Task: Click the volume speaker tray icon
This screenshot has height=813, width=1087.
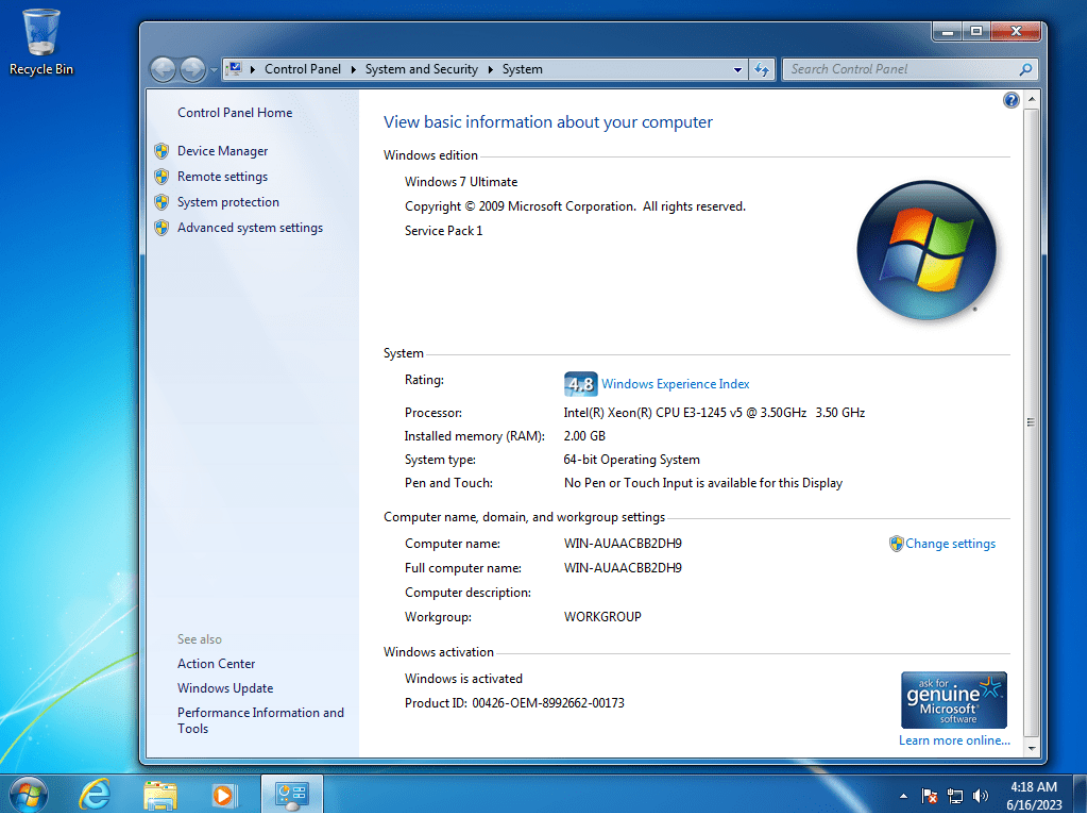Action: point(980,796)
